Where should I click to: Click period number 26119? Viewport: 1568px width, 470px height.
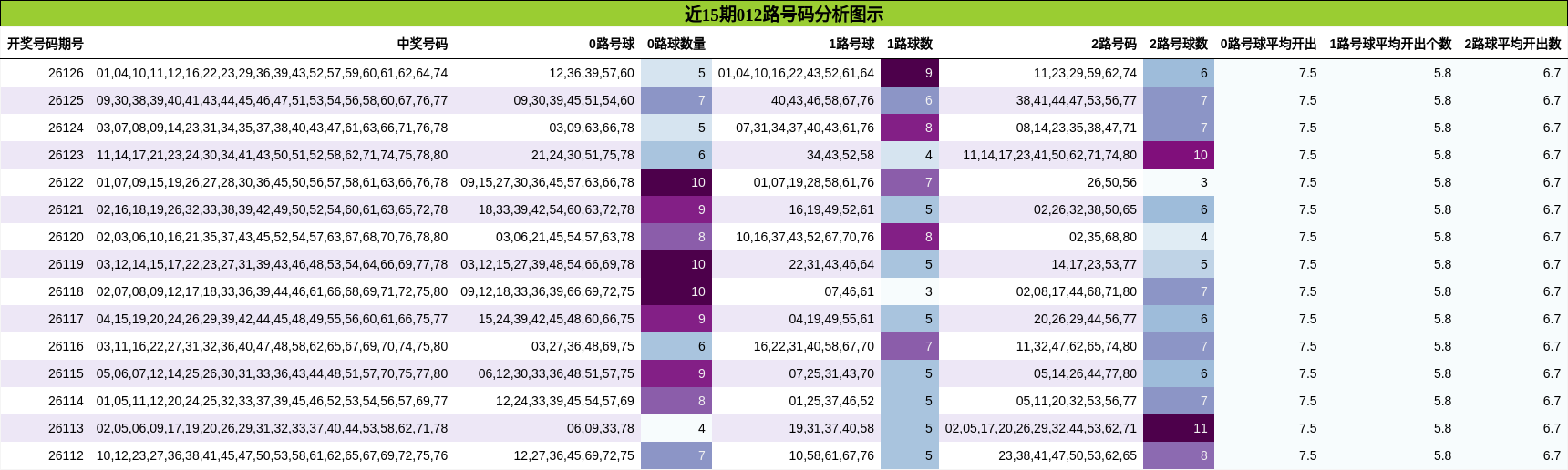(x=66, y=264)
